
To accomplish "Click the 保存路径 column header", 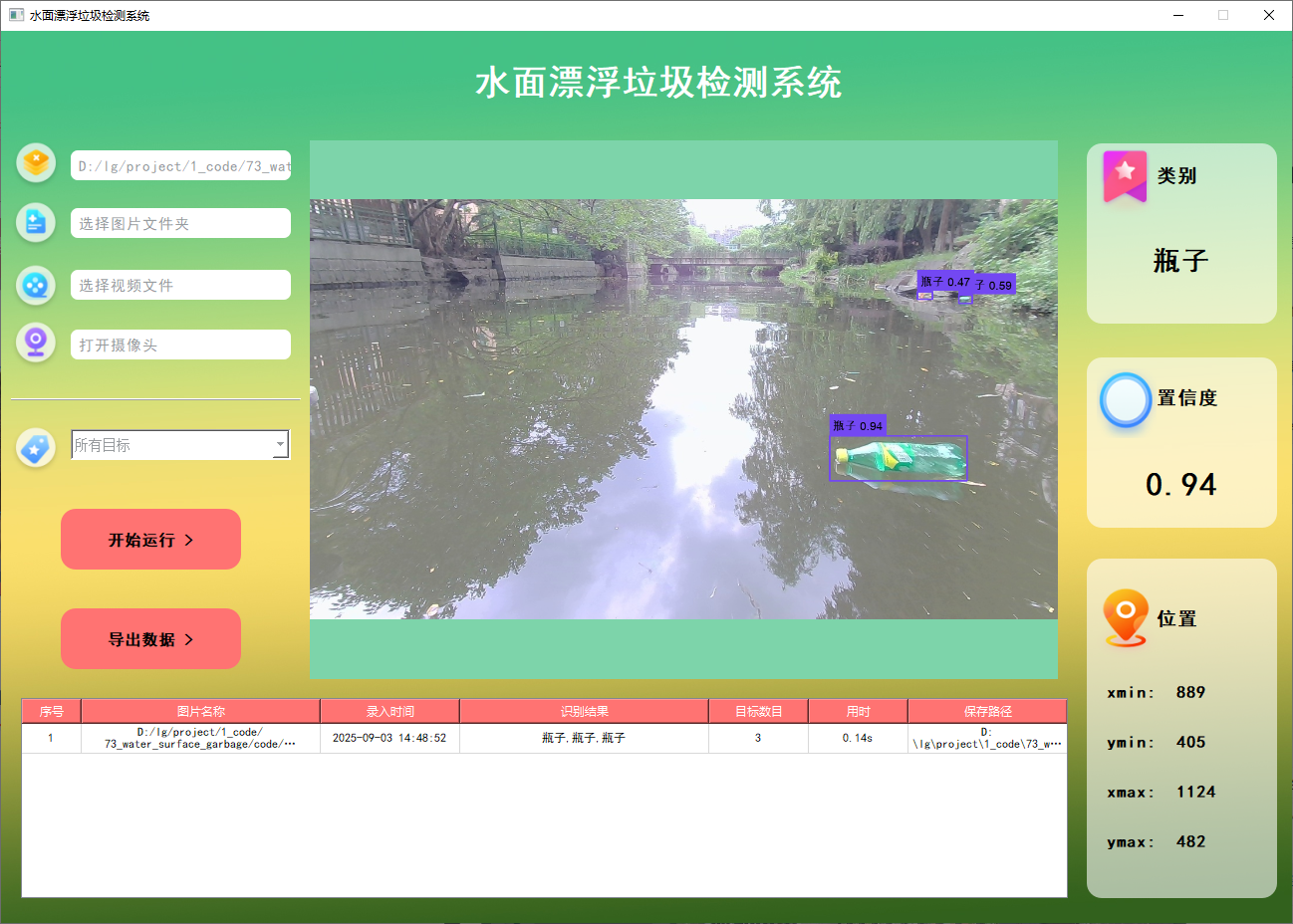I will 987,711.
